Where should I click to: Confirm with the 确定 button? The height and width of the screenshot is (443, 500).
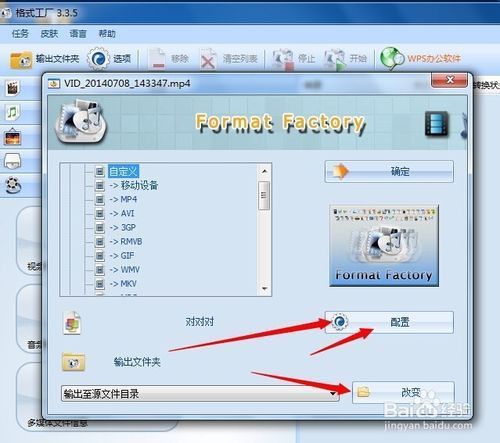(x=389, y=172)
